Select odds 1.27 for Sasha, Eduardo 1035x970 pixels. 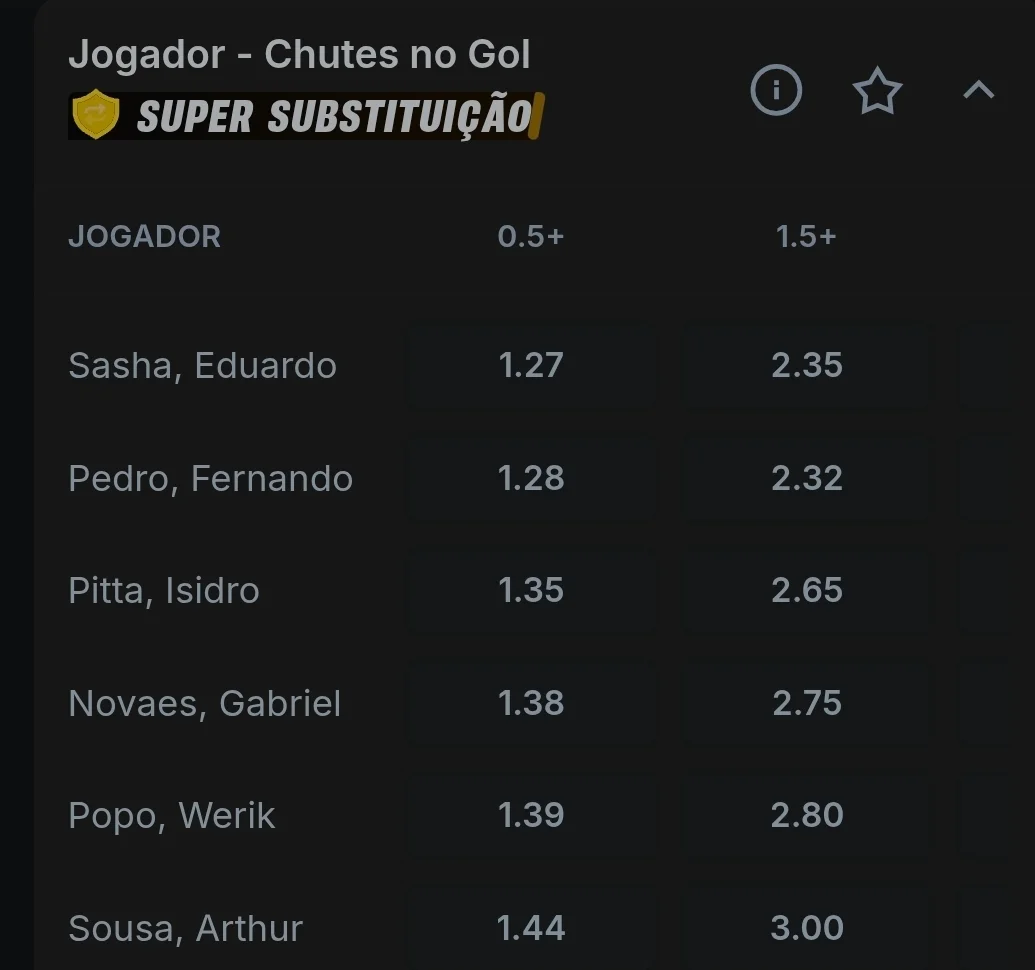[531, 365]
